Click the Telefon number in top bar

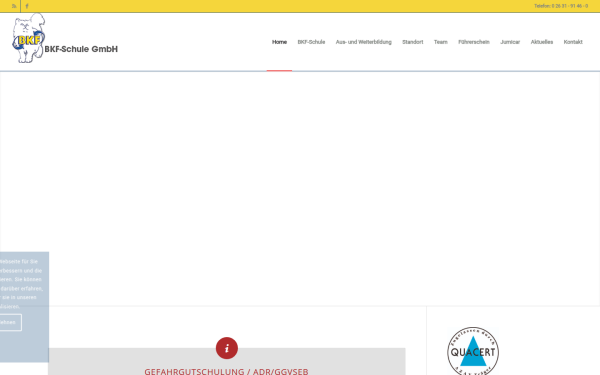click(561, 6)
